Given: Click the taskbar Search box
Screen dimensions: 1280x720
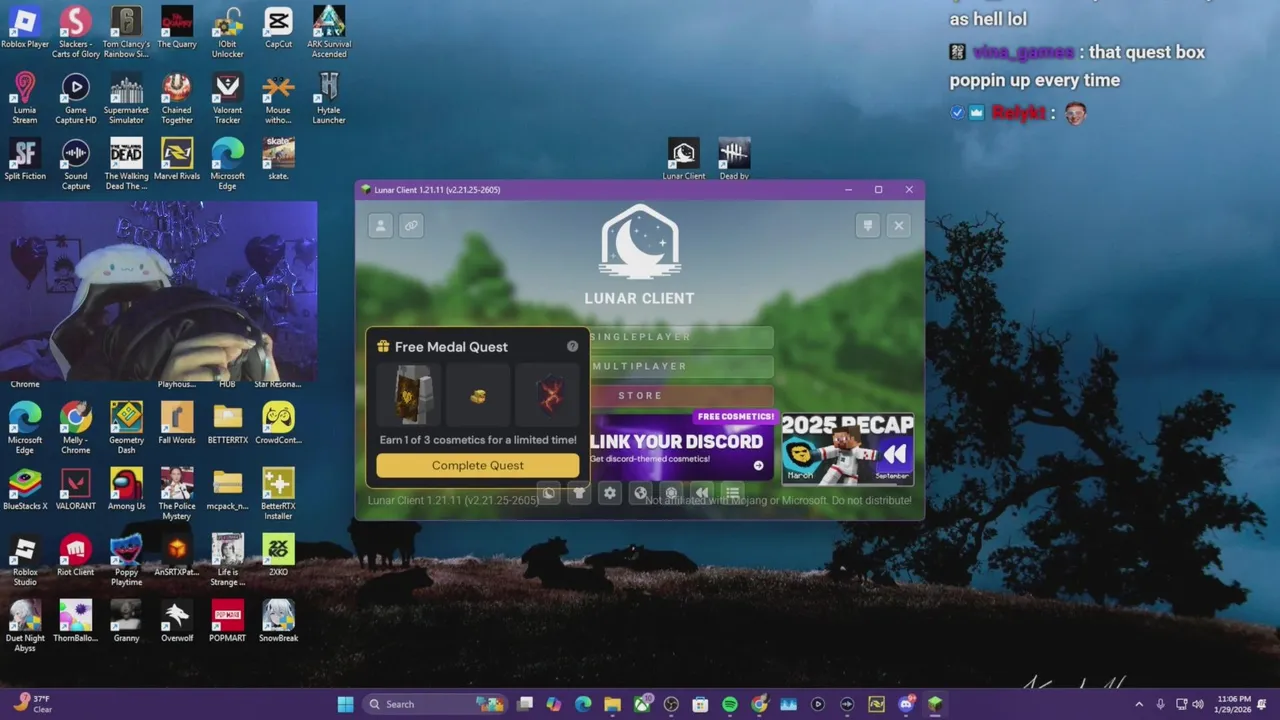Looking at the screenshot, I should click(x=436, y=704).
